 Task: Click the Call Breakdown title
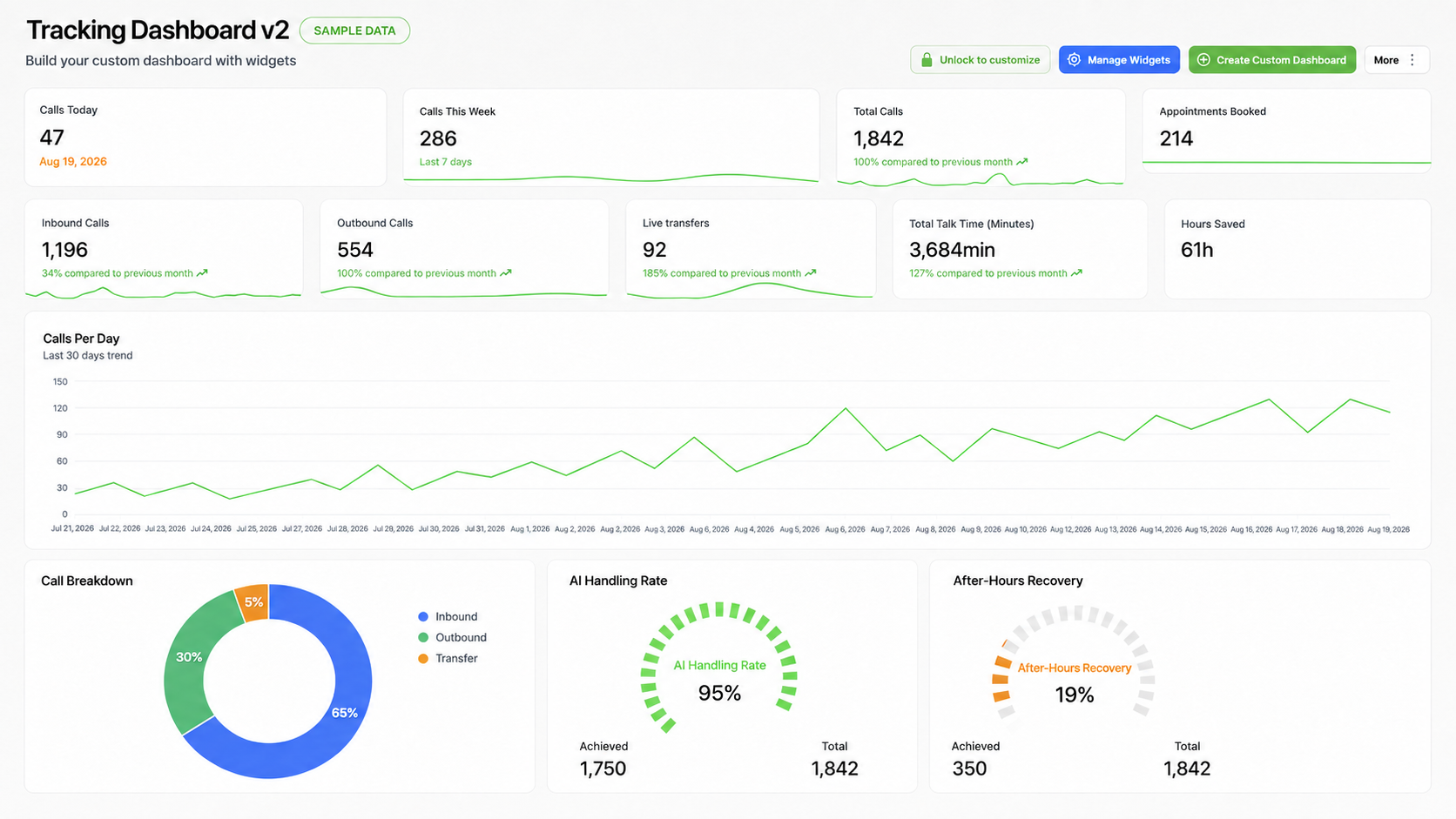pyautogui.click(x=87, y=581)
